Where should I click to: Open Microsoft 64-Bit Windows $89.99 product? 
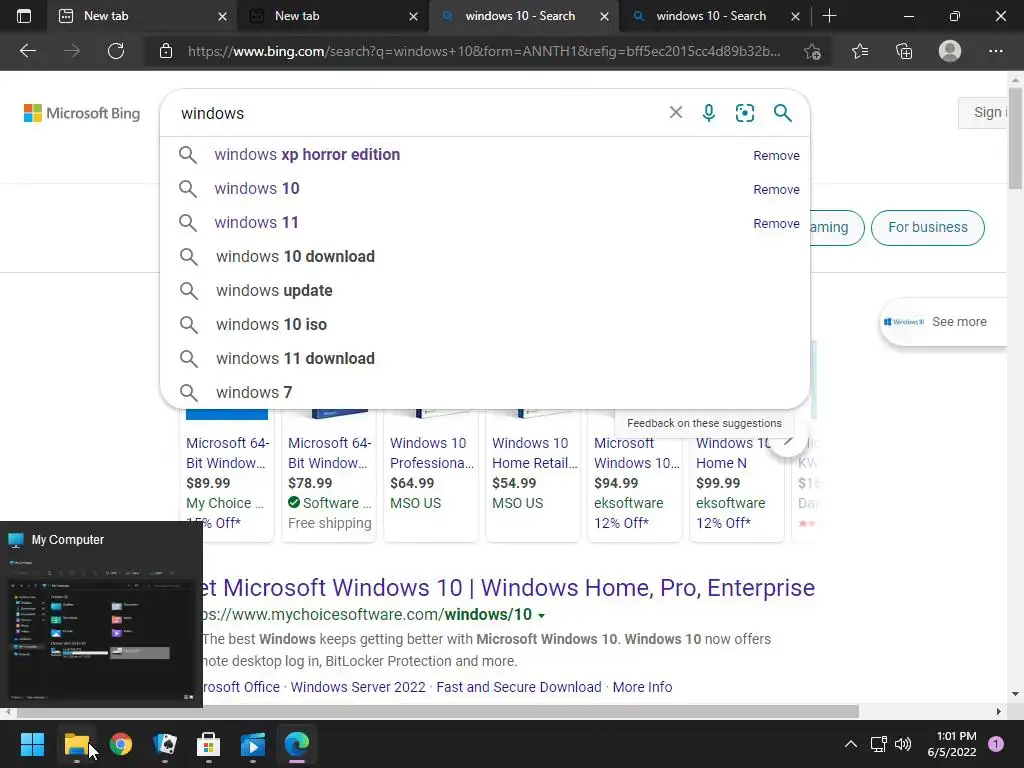click(x=227, y=473)
